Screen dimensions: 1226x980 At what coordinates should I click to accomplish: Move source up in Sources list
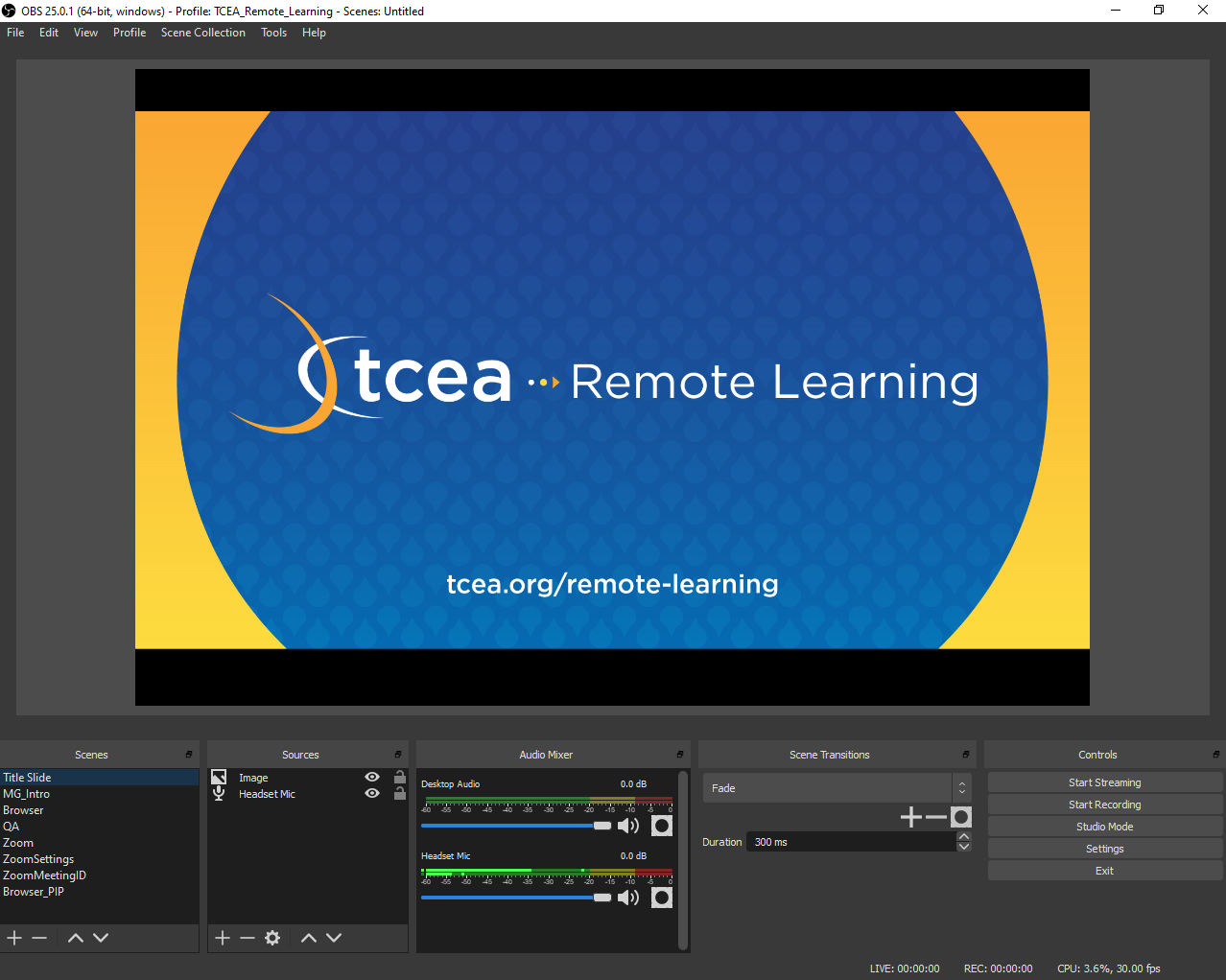pos(309,938)
